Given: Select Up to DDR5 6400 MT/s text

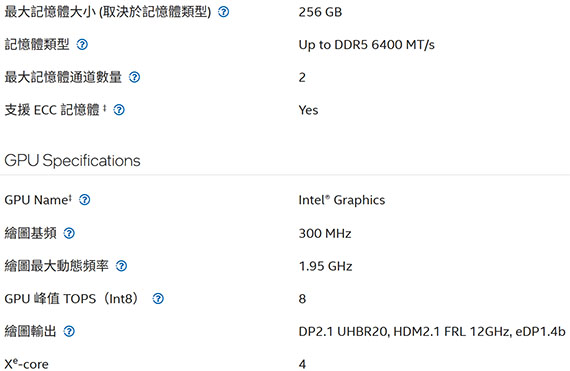Looking at the screenshot, I should tap(366, 45).
